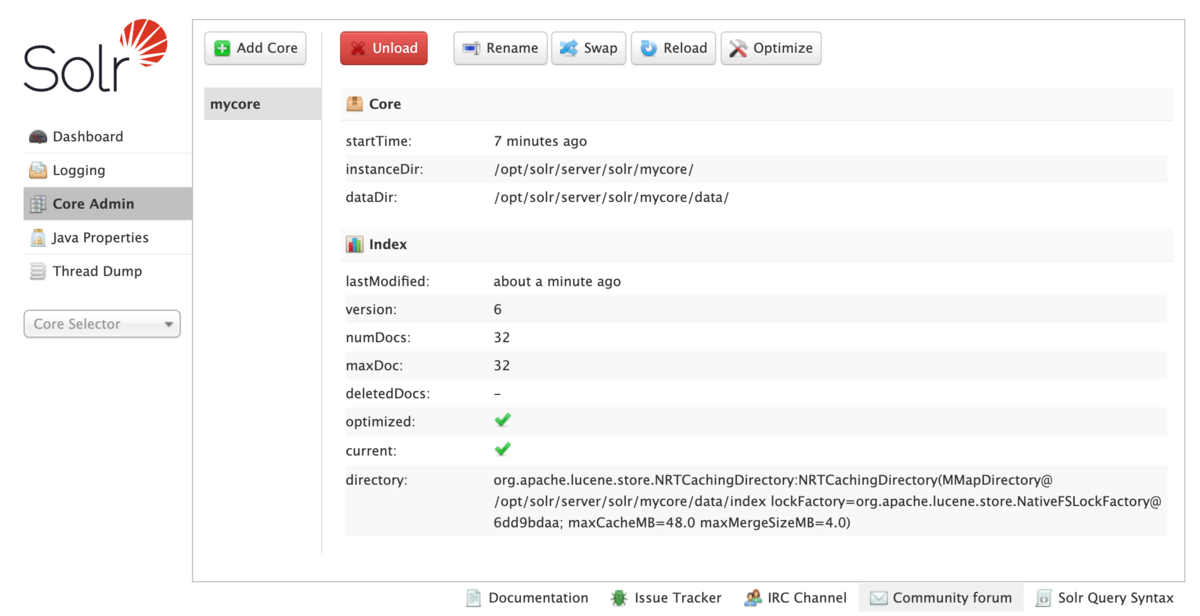Viewport: 1200px width, 616px height.
Task: Open the Solr Query Syntax link
Action: (x=1105, y=598)
